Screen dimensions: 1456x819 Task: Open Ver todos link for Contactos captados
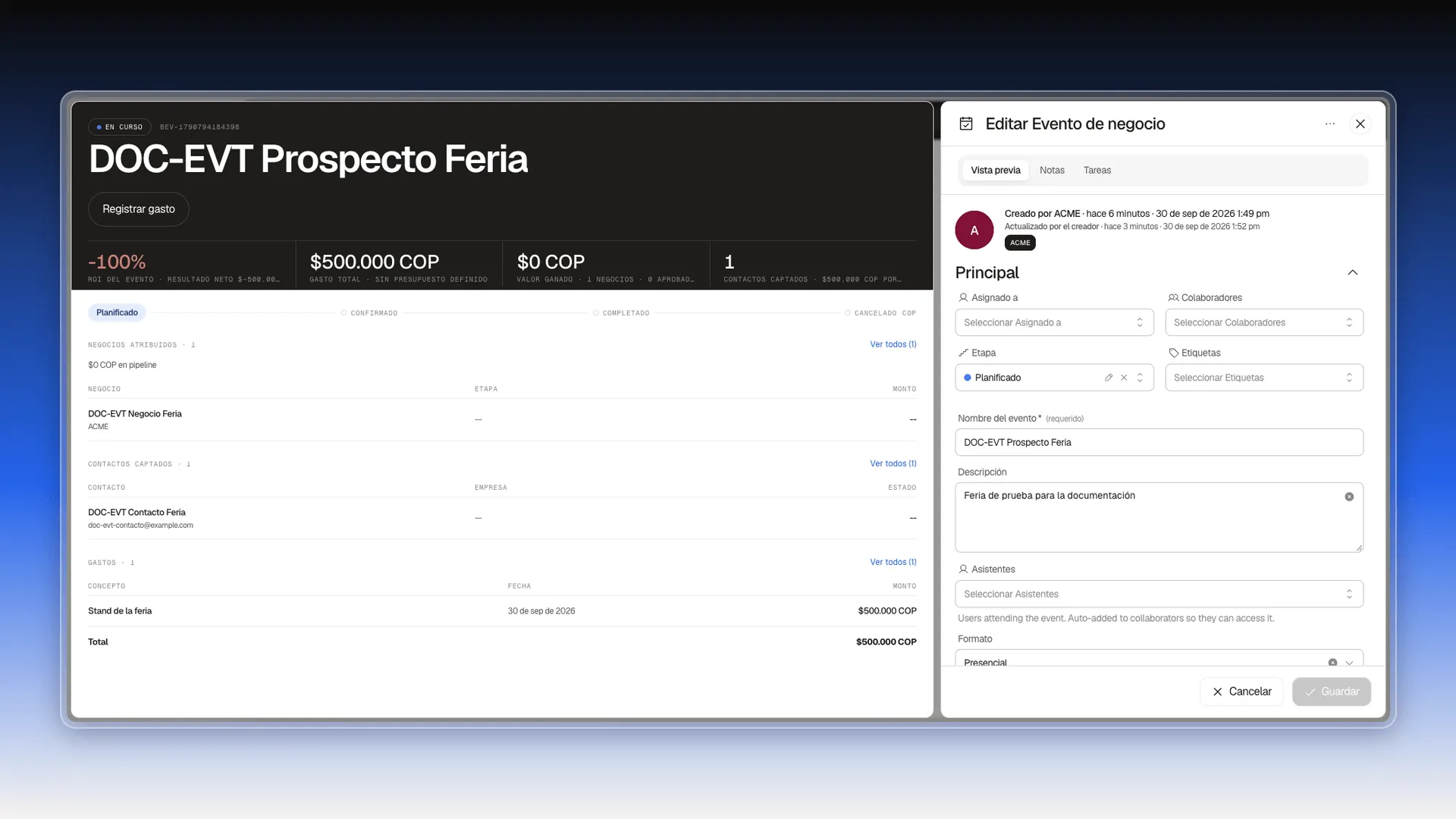click(893, 463)
